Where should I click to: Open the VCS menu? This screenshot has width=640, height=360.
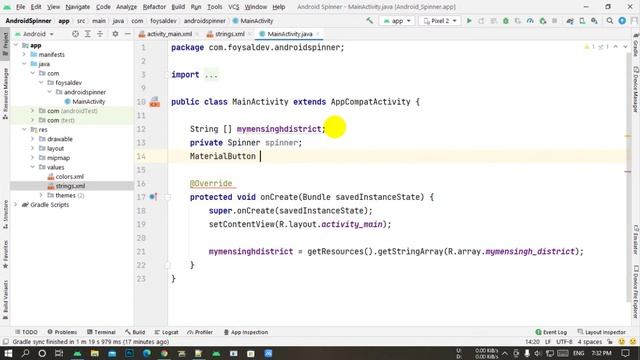[x=233, y=7]
